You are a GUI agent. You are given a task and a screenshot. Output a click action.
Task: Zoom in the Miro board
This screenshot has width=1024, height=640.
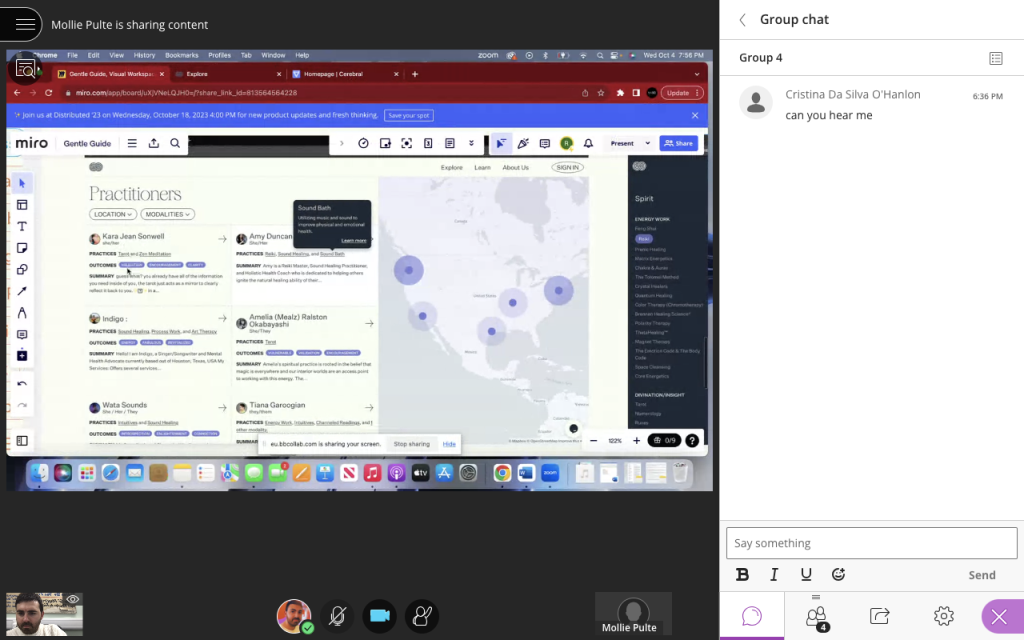[x=636, y=441]
